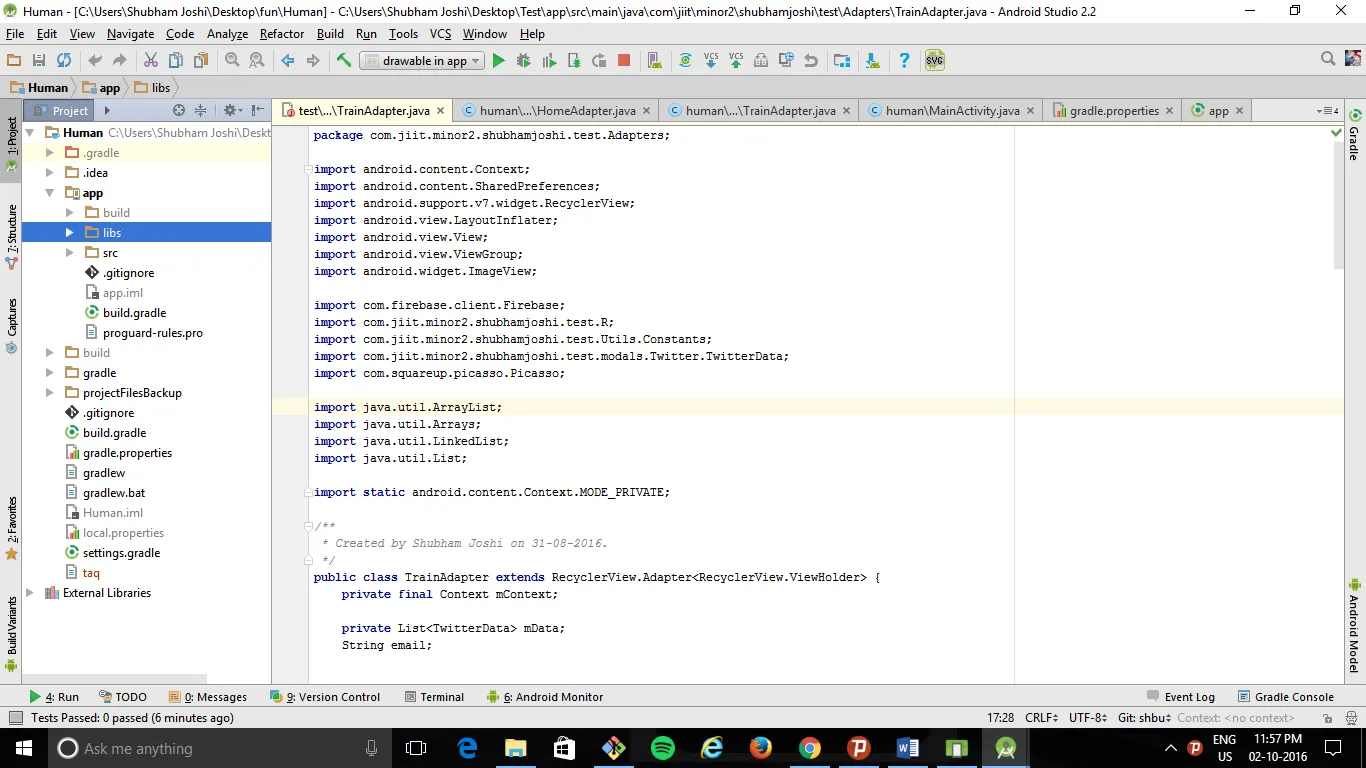Expand the .gradle folder arrow

pos(50,153)
